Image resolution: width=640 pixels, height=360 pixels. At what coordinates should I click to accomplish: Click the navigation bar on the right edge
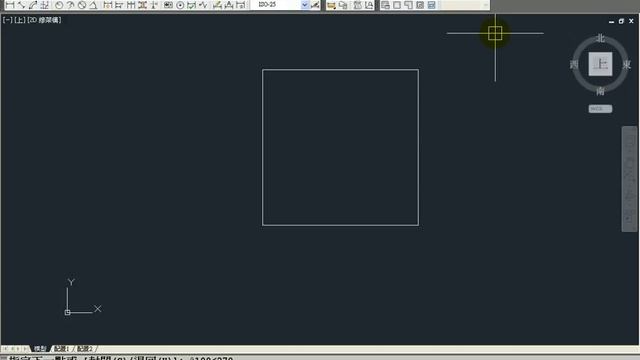tap(629, 179)
